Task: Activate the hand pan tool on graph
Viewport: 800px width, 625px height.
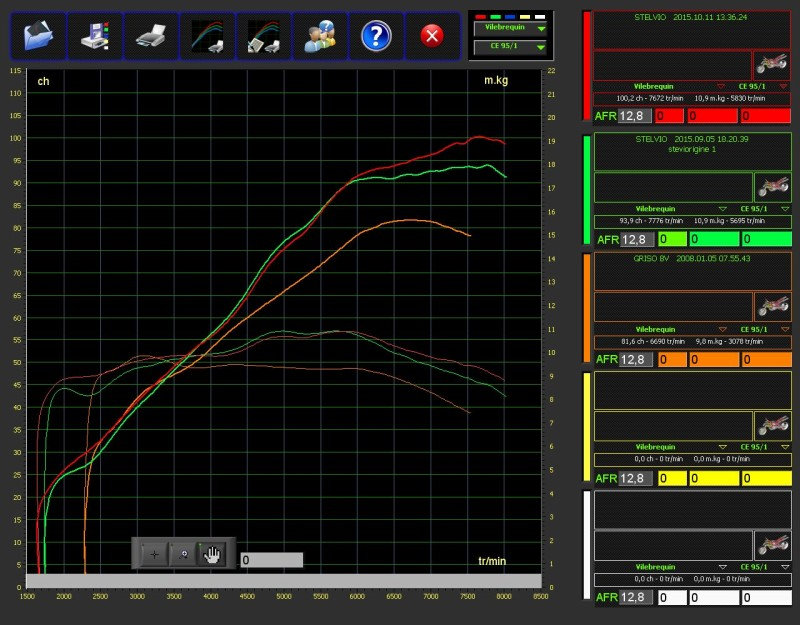Action: click(x=212, y=553)
